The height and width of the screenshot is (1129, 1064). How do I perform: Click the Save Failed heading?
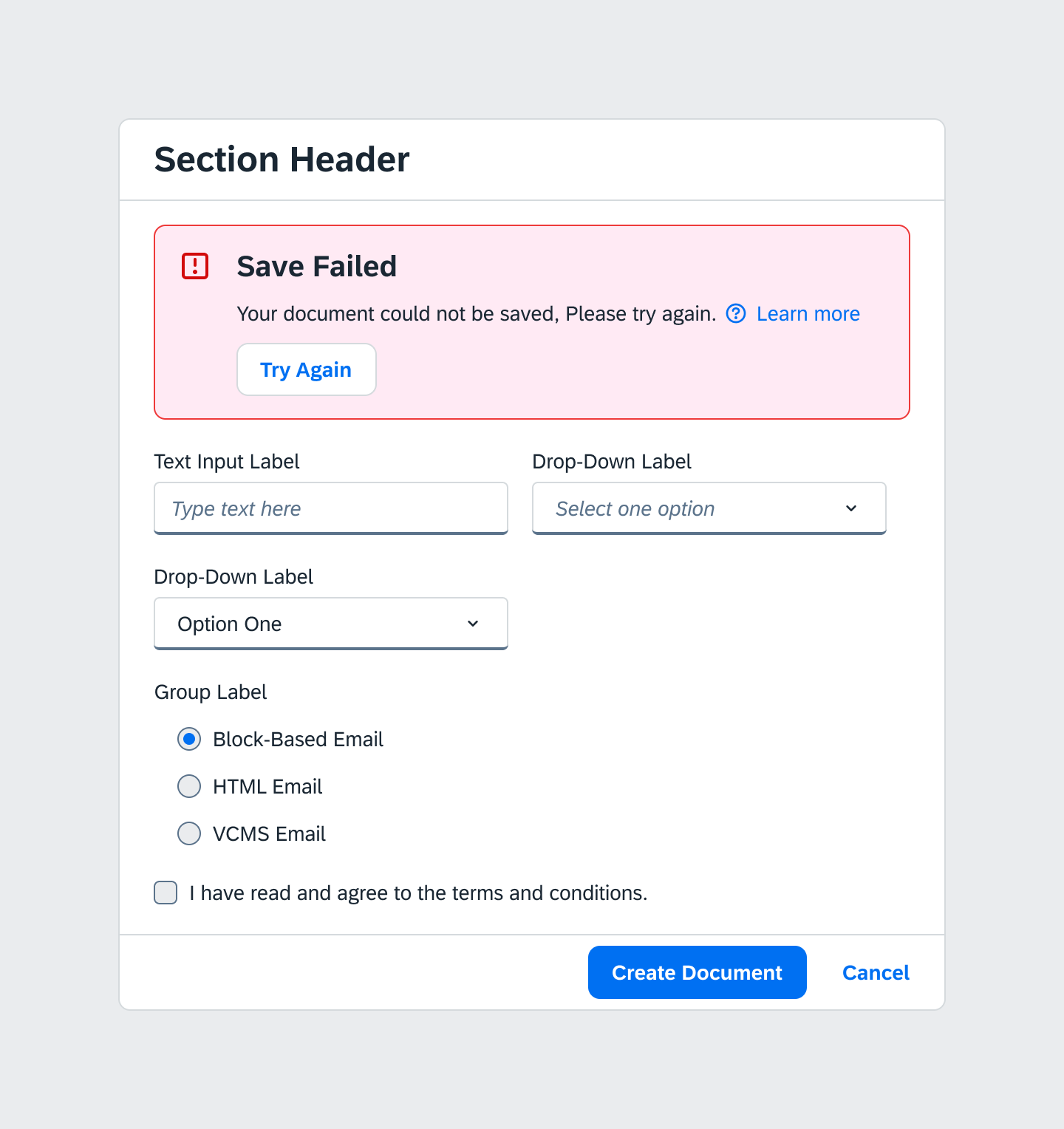(316, 266)
